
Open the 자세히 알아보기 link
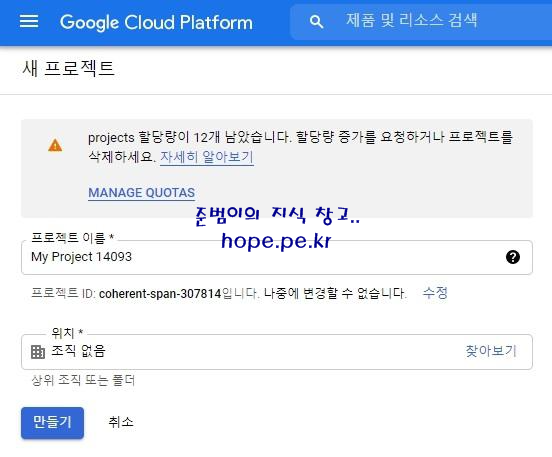click(x=207, y=157)
